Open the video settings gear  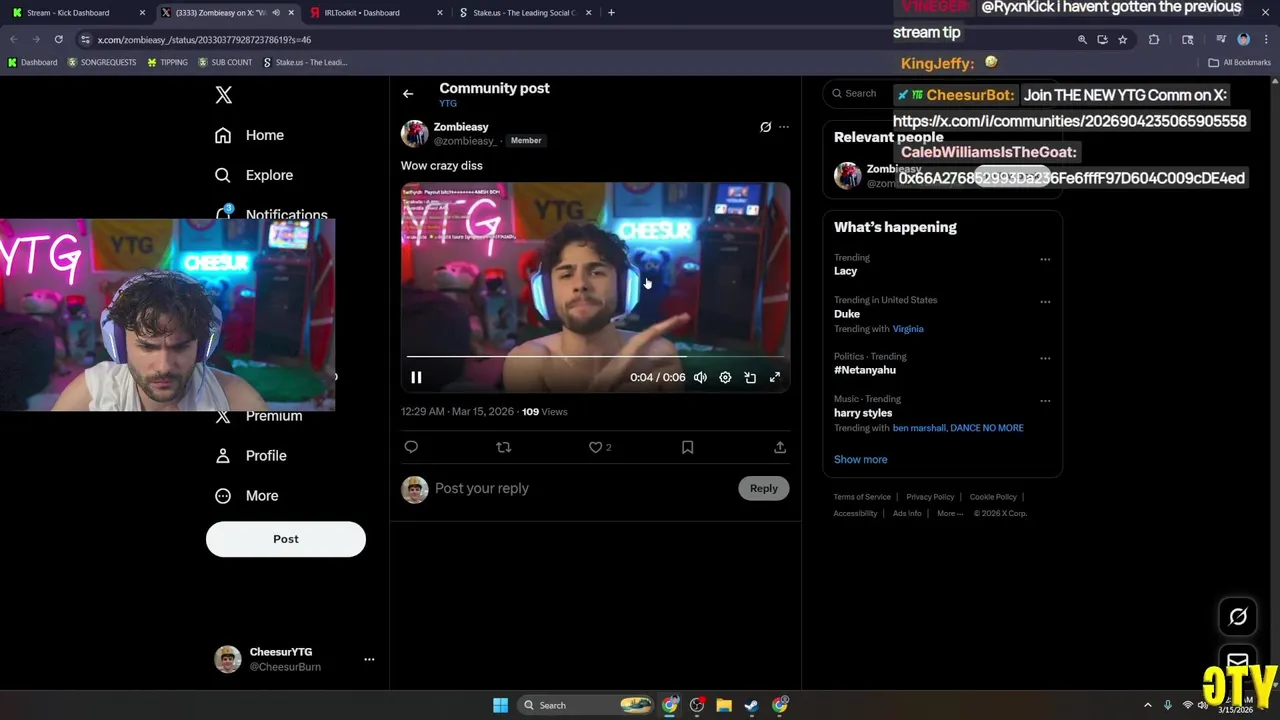click(725, 377)
